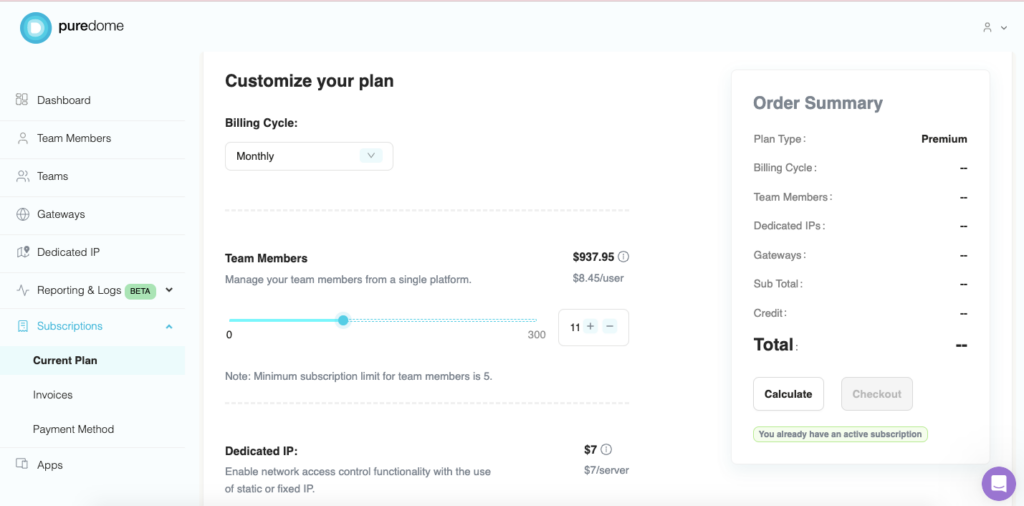The width and height of the screenshot is (1024, 506).
Task: Open Payment Method in sidebar
Action: [x=74, y=429]
